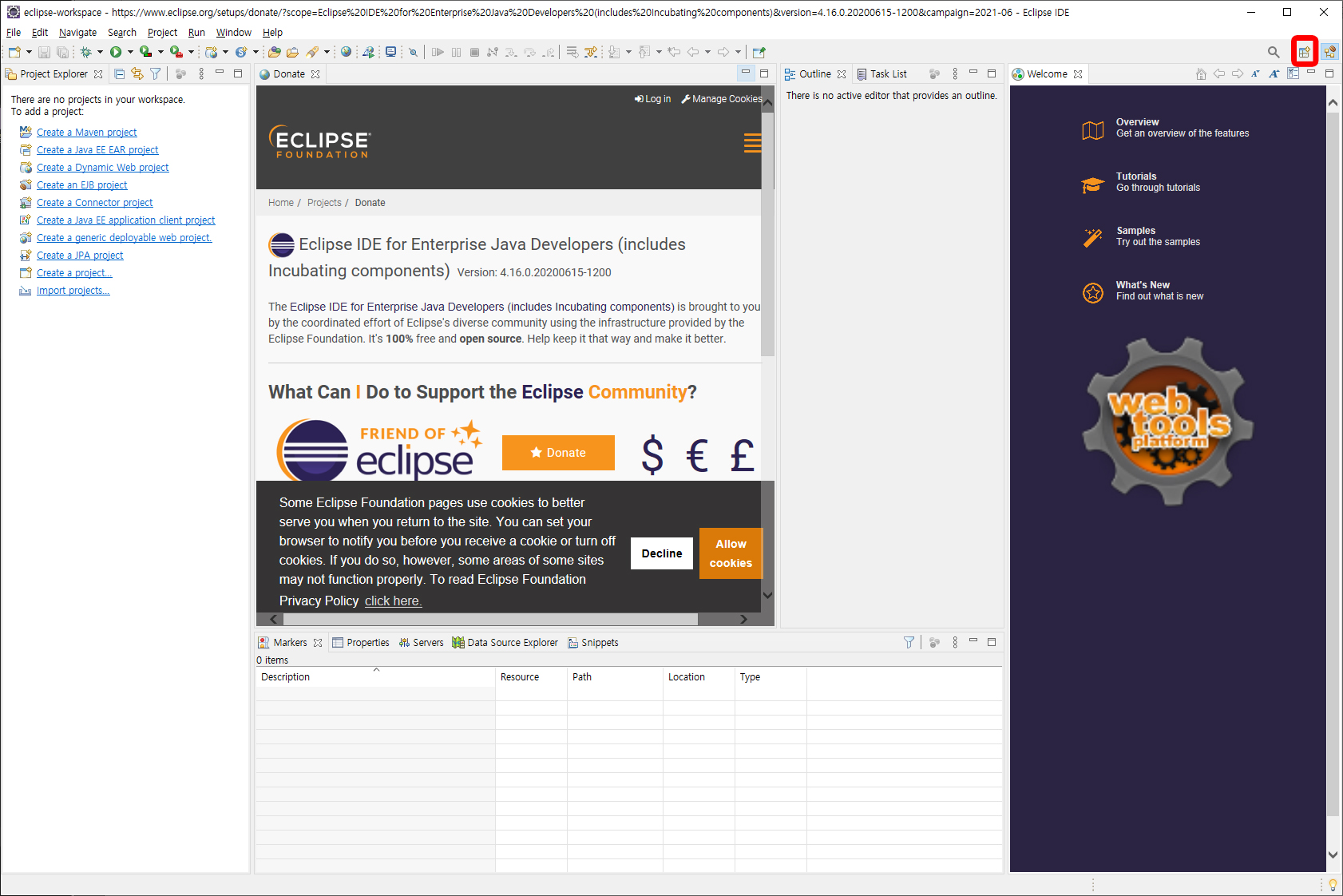This screenshot has width=1343, height=896.
Task: Collapse All in Project Explorer
Action: pyautogui.click(x=119, y=73)
